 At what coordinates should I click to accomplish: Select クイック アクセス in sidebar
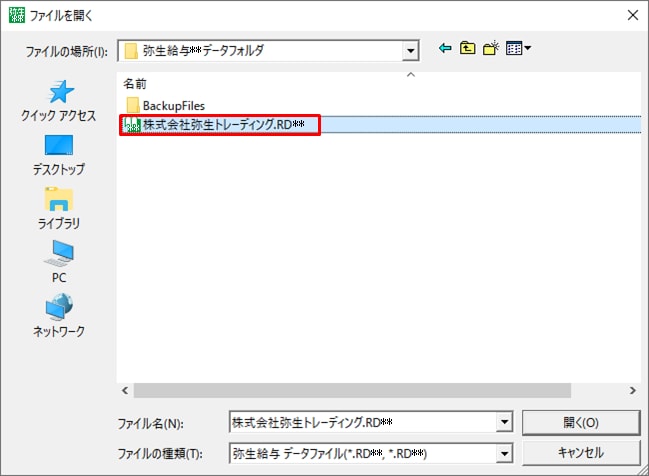[x=59, y=101]
